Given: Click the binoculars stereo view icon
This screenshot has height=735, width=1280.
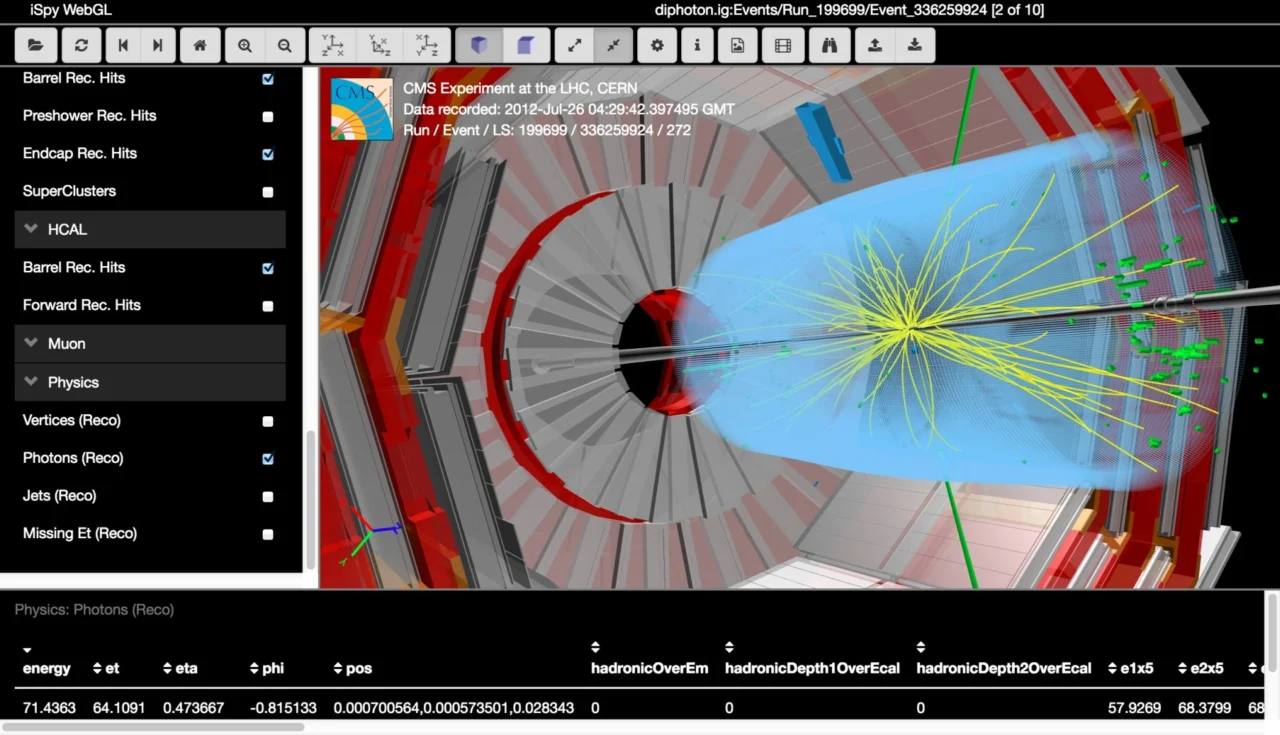Looking at the screenshot, I should 830,45.
